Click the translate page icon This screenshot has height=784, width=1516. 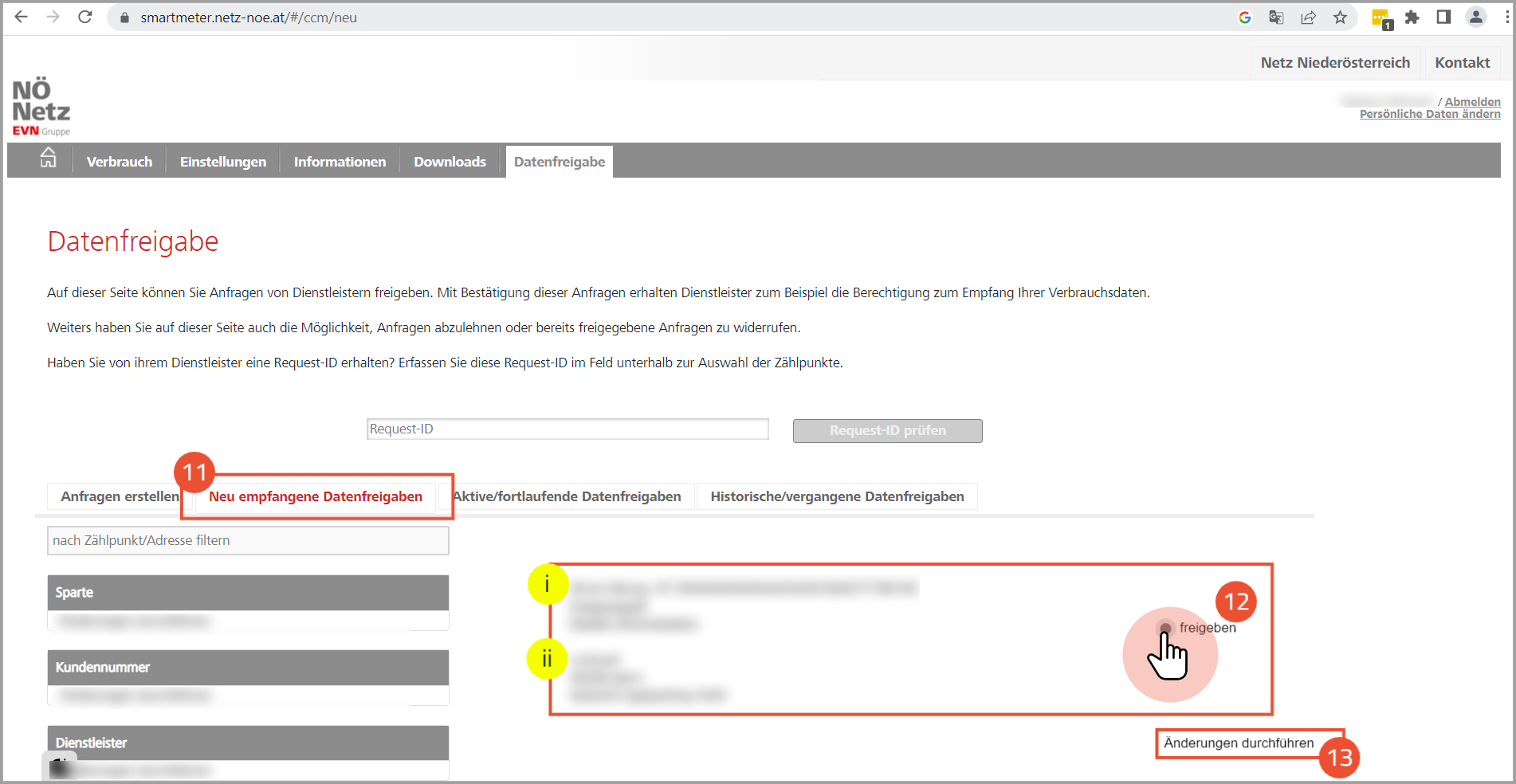click(1276, 18)
